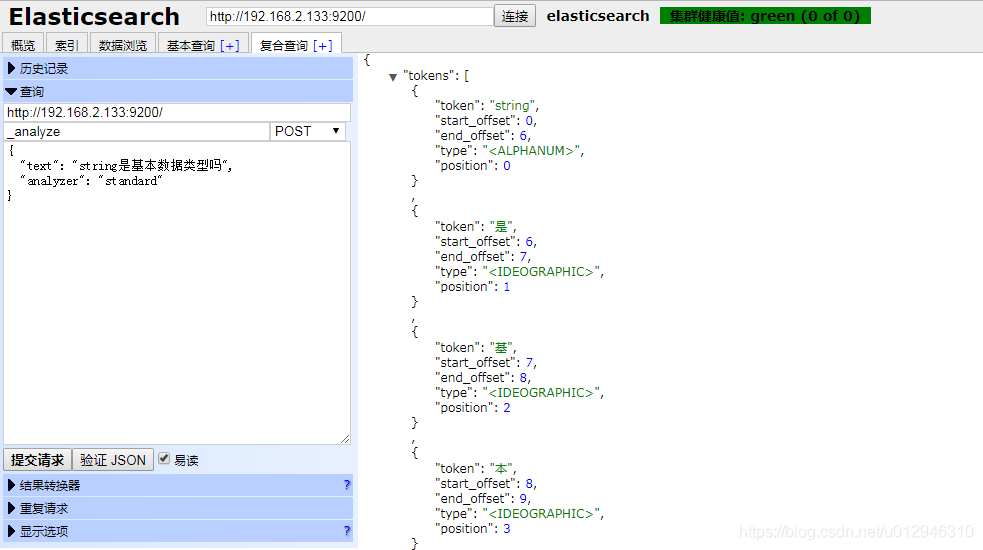983x550 pixels.
Task: Select the 复合查询 tab
Action: pyautogui.click(x=283, y=45)
